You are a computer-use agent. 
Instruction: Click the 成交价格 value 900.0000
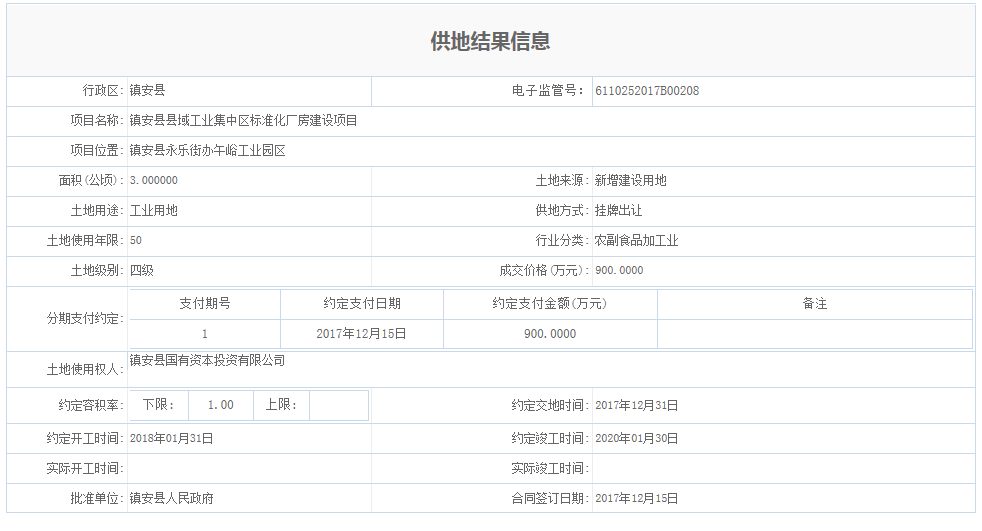(619, 271)
